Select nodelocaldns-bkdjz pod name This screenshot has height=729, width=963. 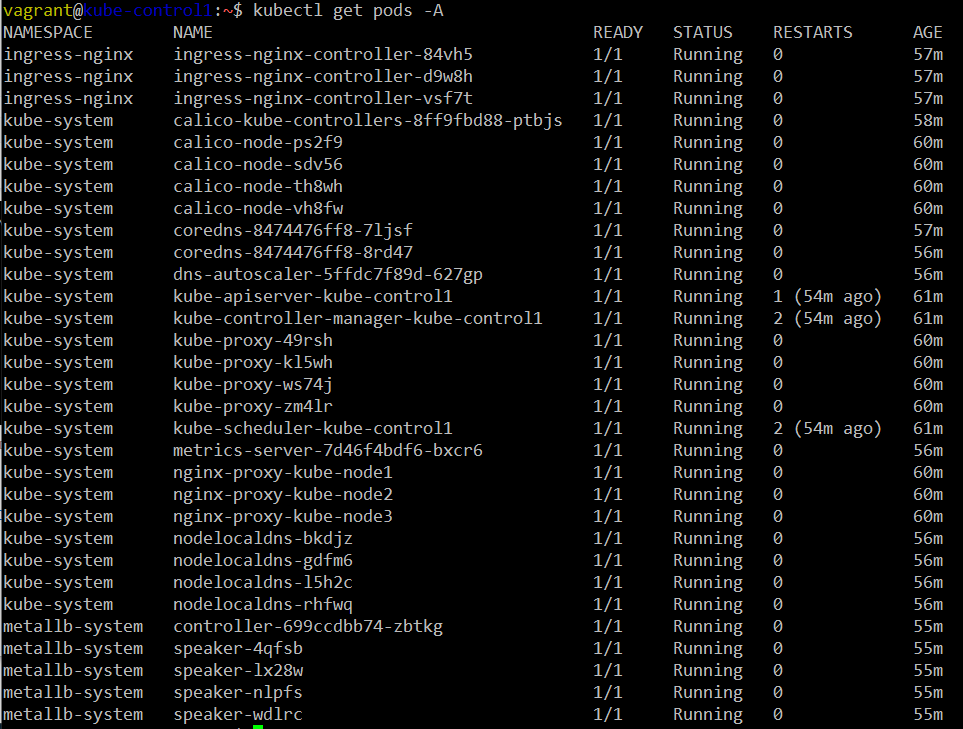tap(263, 539)
